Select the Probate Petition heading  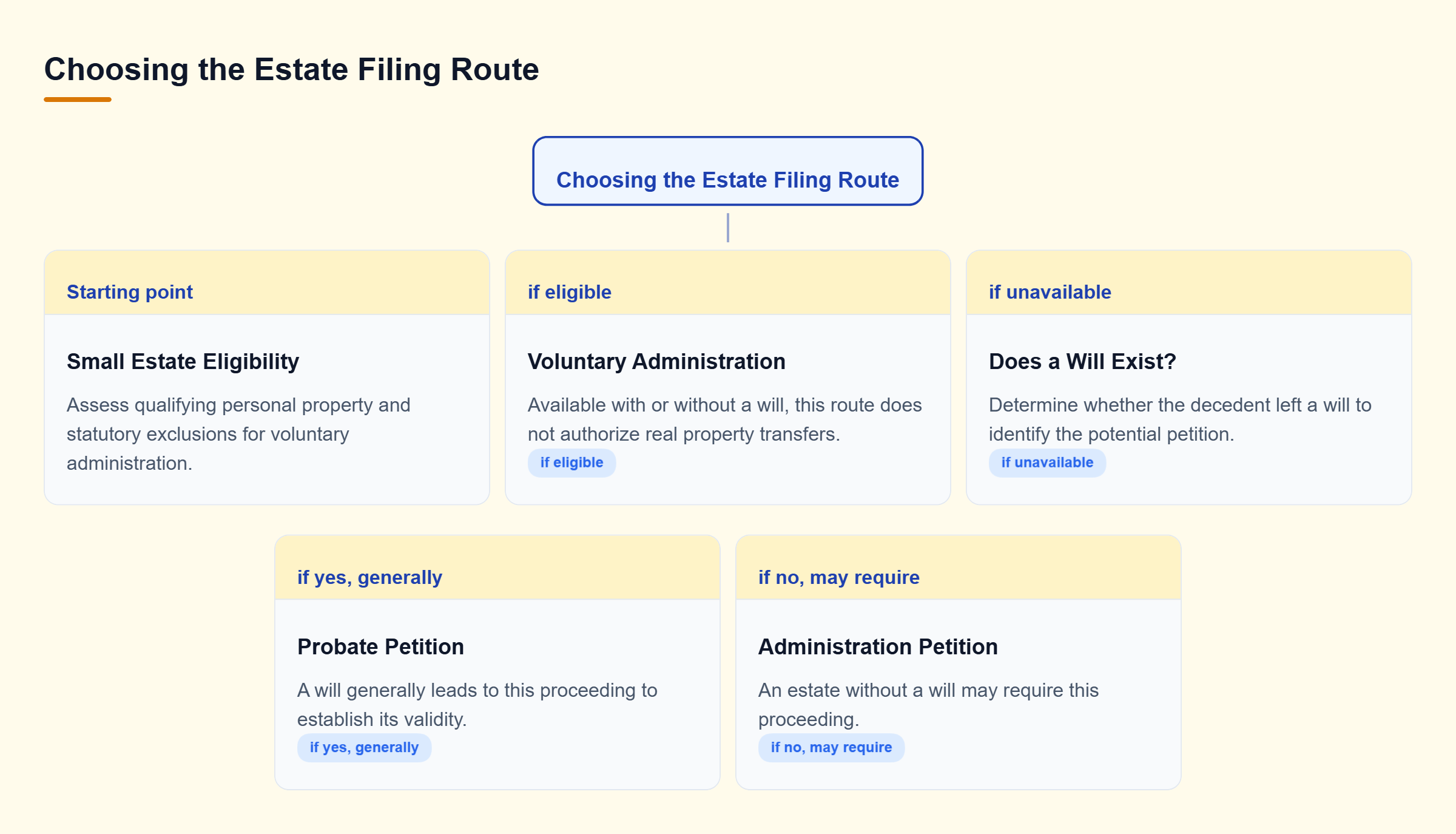tap(380, 646)
